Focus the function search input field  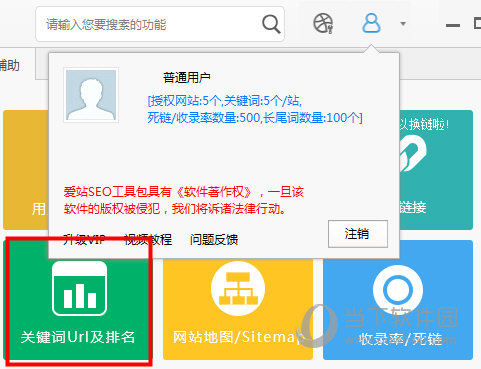pyautogui.click(x=160, y=24)
